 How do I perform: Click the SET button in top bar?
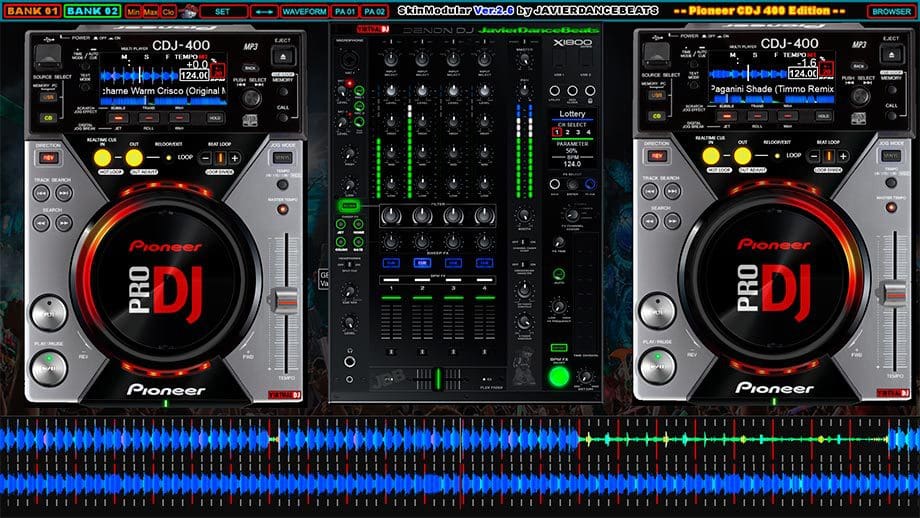(222, 12)
